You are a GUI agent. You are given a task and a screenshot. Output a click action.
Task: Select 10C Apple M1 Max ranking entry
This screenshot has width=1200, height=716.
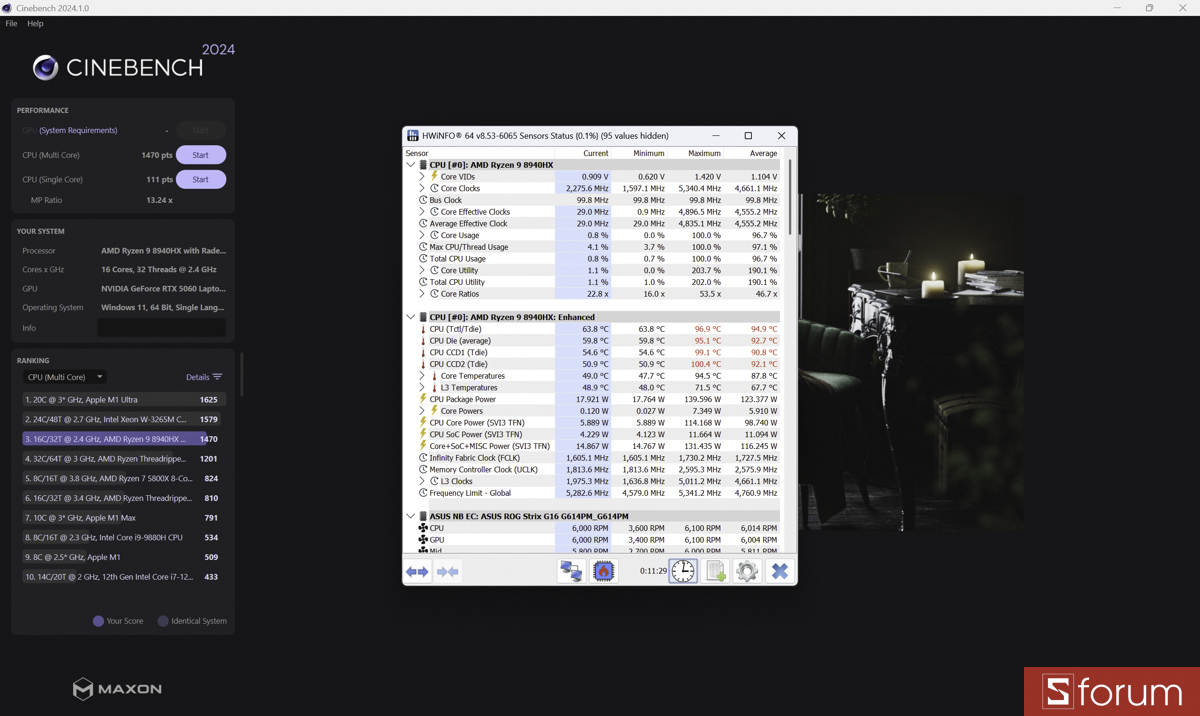(121, 518)
